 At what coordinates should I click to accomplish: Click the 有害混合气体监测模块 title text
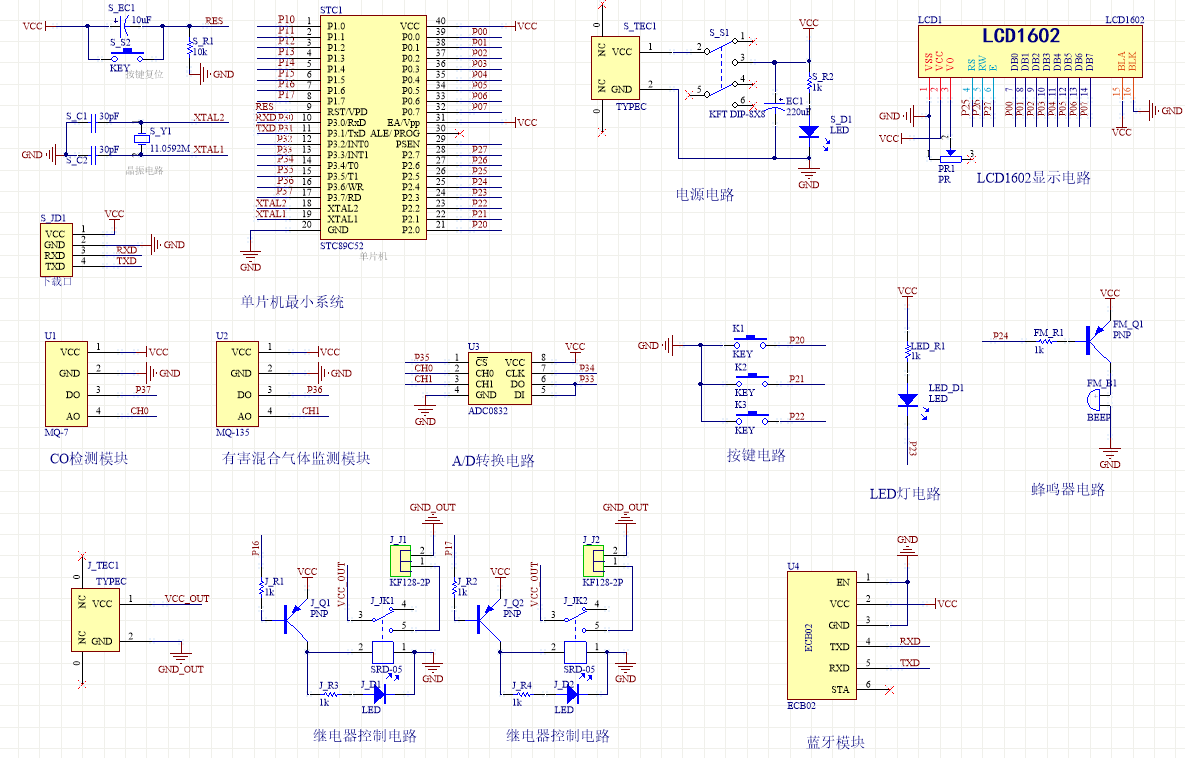[296, 458]
